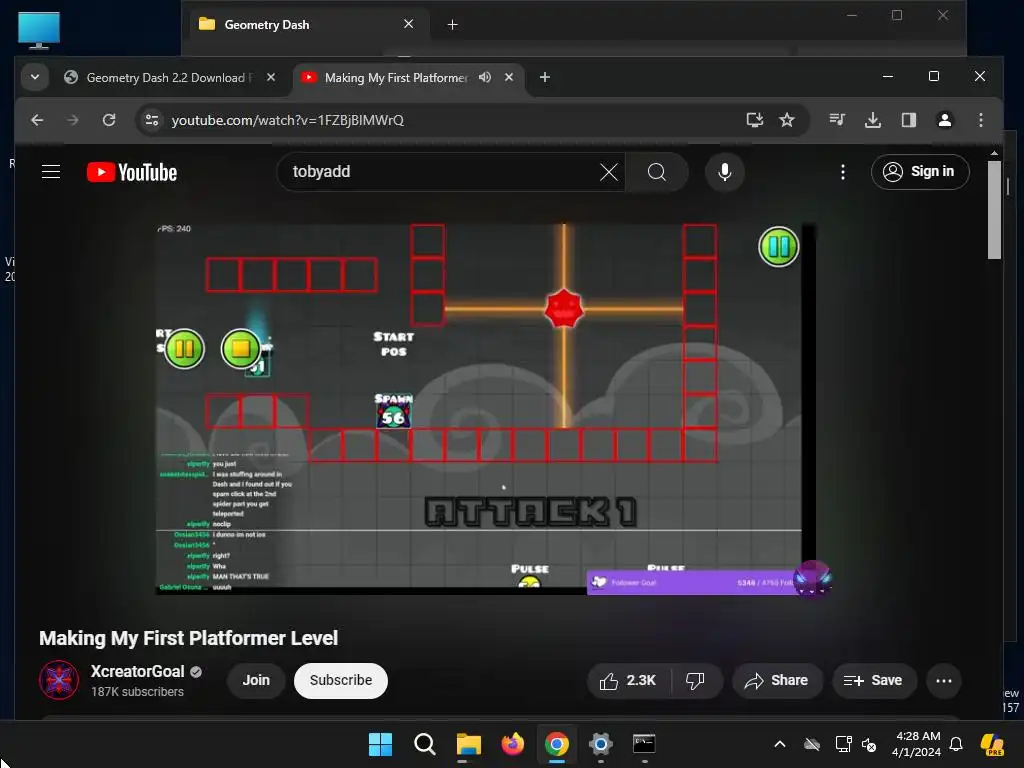The width and height of the screenshot is (1024, 768).
Task: Expand Chrome tab search dropdown
Action: 35,77
